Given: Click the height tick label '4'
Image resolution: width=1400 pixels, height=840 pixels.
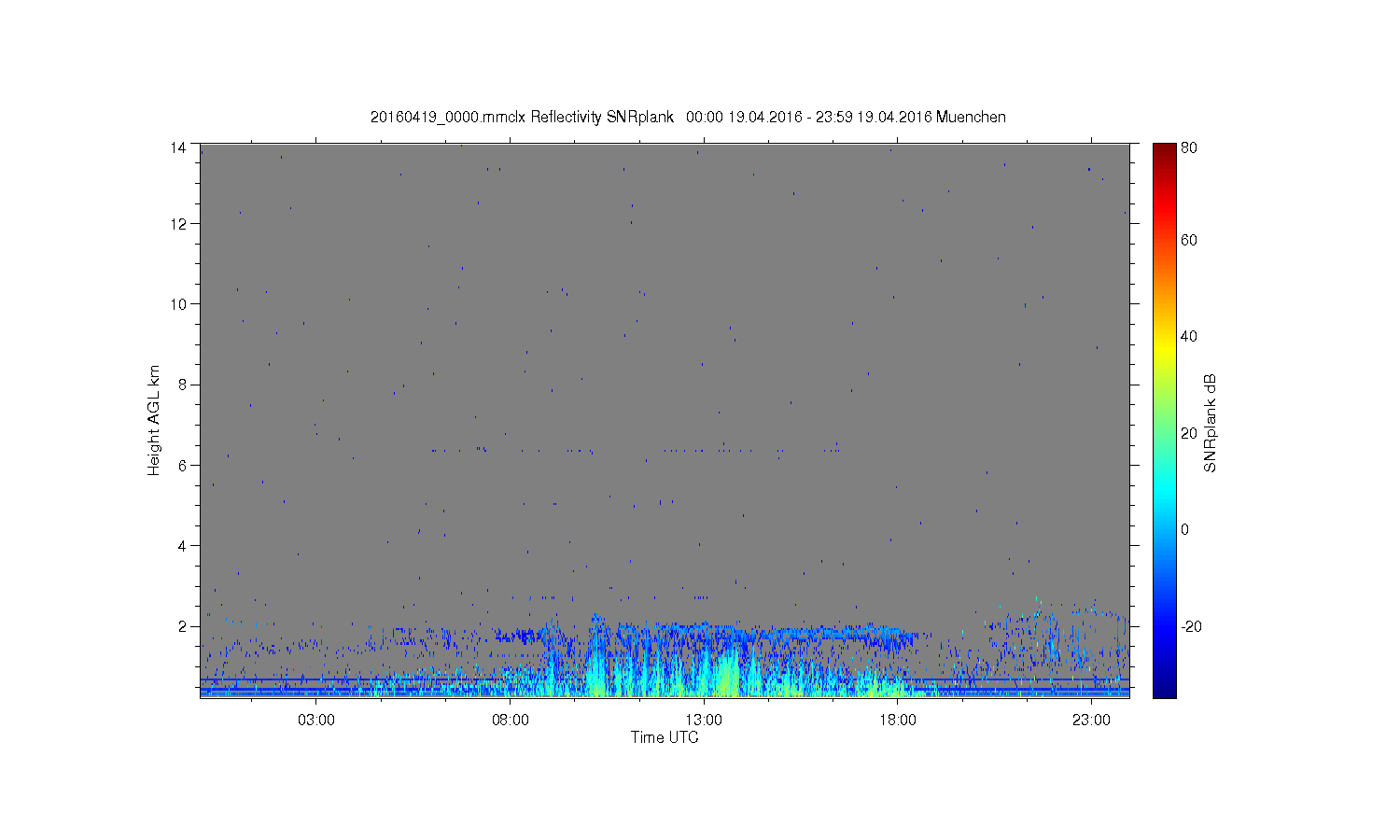Looking at the screenshot, I should [182, 546].
